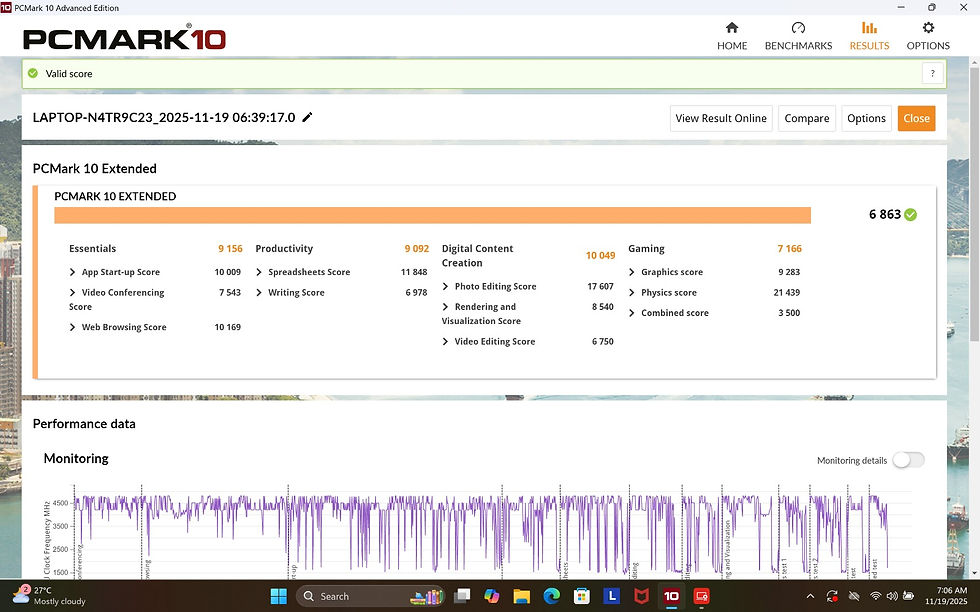Click the CPU clock frequency monitoring chart
The height and width of the screenshot is (612, 980).
coord(481,530)
